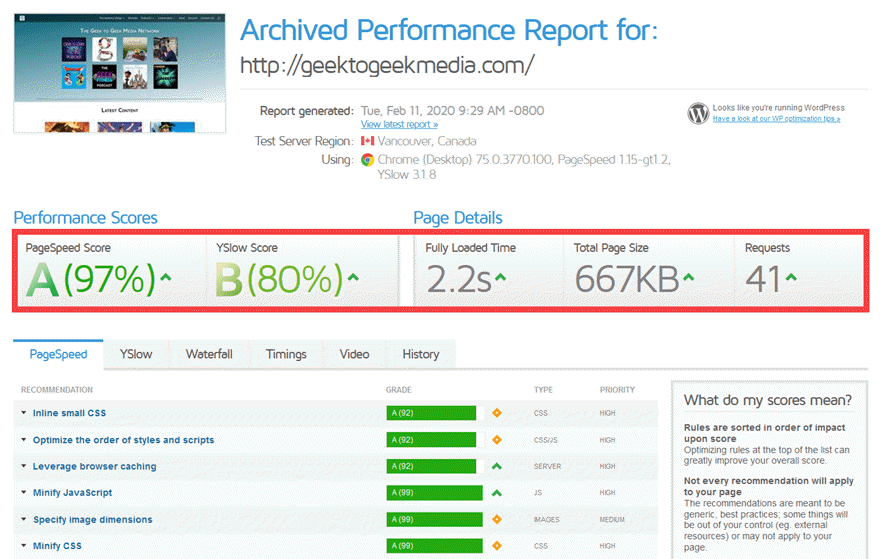Click green arrow icon in Minify JavaScript row
This screenshot has width=880, height=559.
[x=496, y=493]
